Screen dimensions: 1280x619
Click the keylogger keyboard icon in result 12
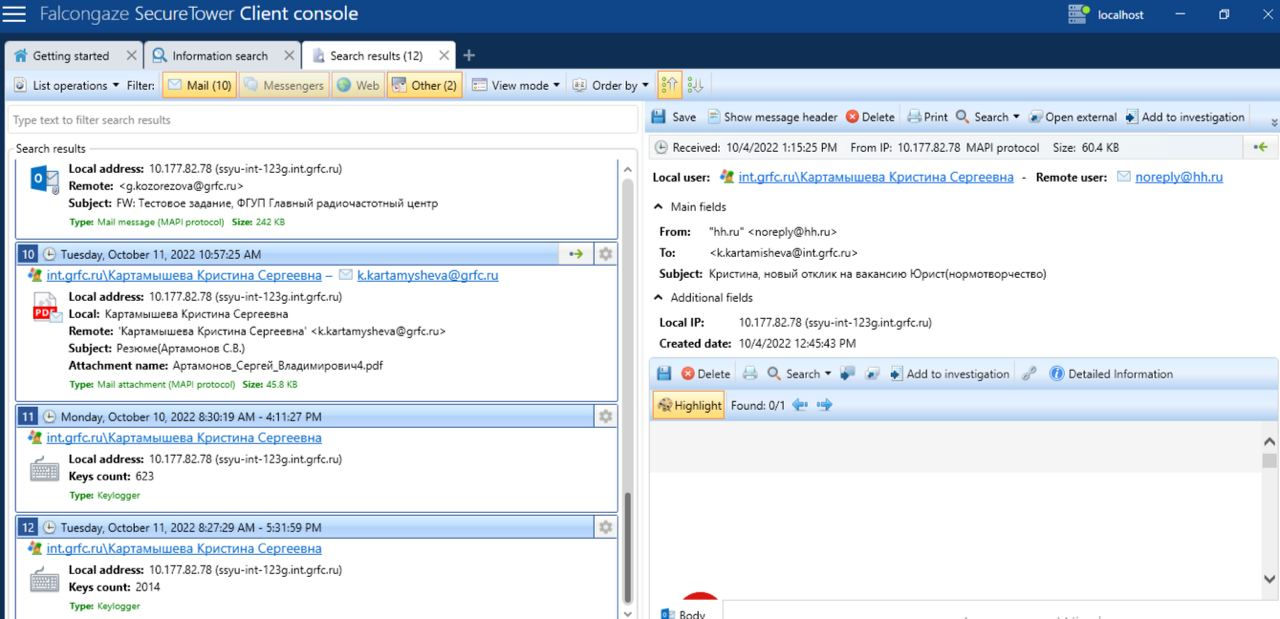(x=45, y=580)
